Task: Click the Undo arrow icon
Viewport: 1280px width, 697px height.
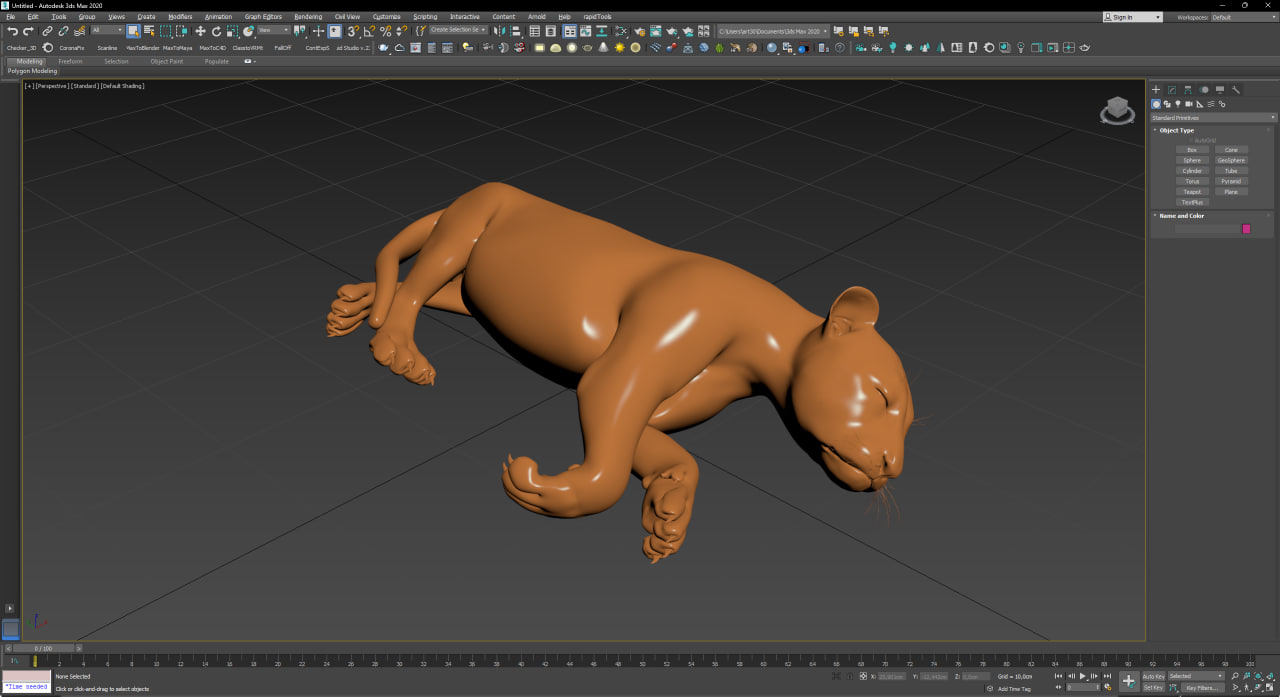Action: [x=12, y=31]
